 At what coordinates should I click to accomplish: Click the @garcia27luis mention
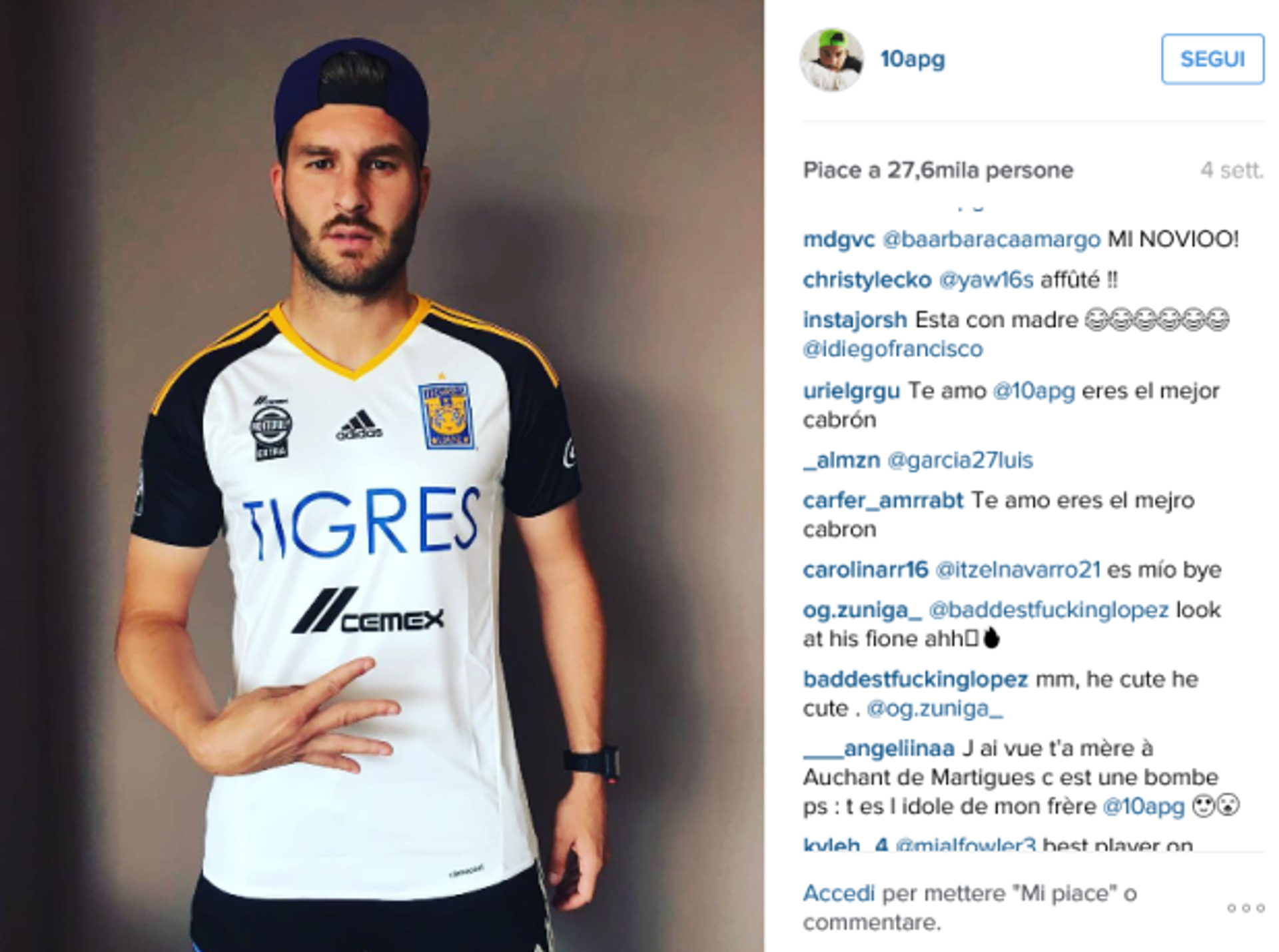pyautogui.click(x=960, y=460)
